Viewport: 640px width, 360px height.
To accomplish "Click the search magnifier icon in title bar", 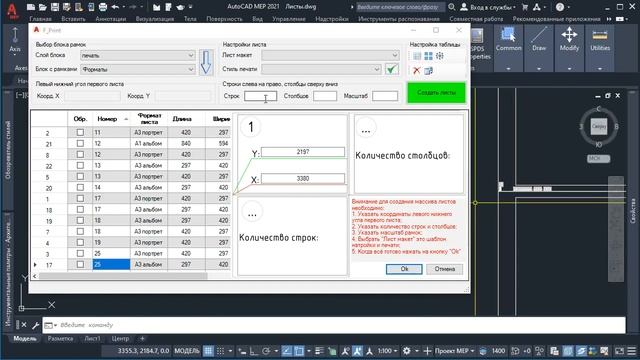I will [x=451, y=7].
